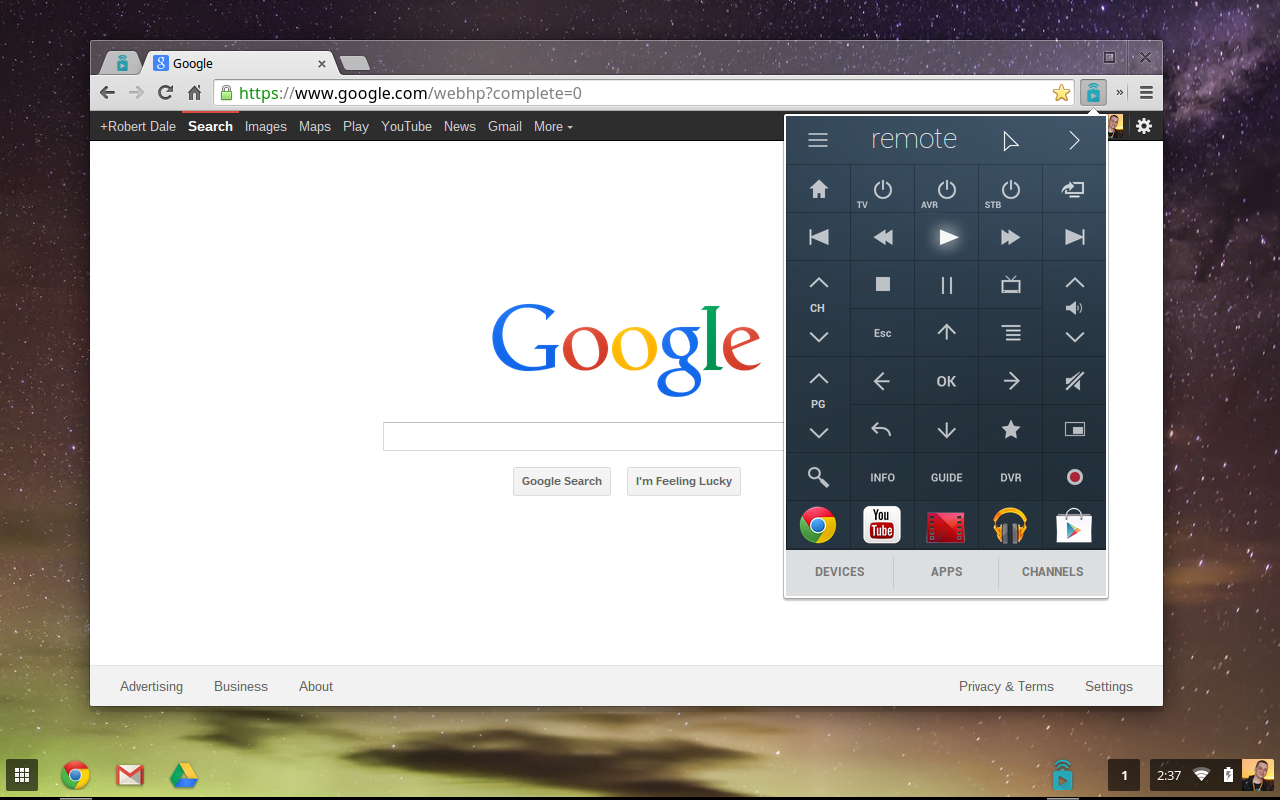This screenshot has height=800, width=1280.
Task: Channel up arrow above CH
Action: point(818,283)
